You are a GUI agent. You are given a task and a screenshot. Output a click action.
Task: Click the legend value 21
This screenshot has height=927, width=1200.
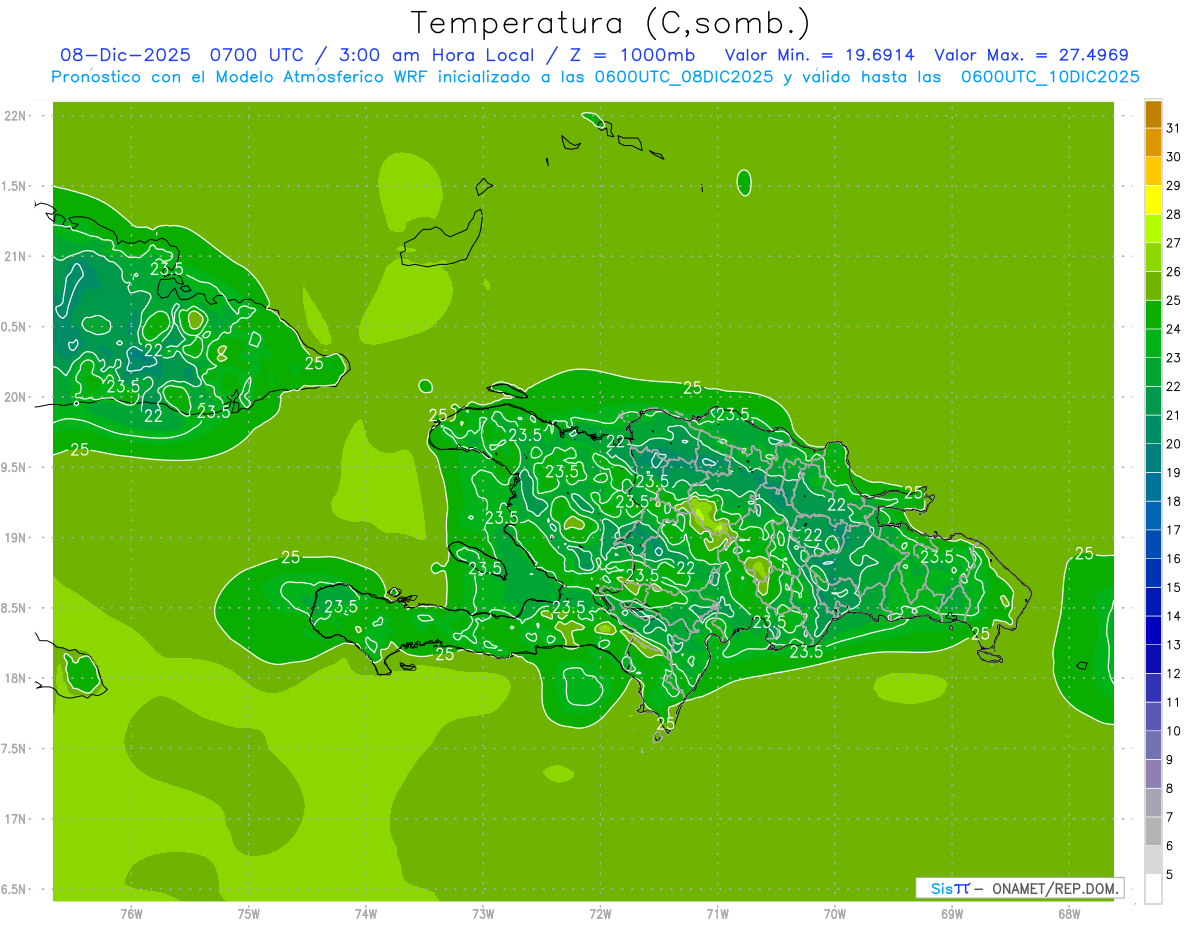pyautogui.click(x=1174, y=415)
